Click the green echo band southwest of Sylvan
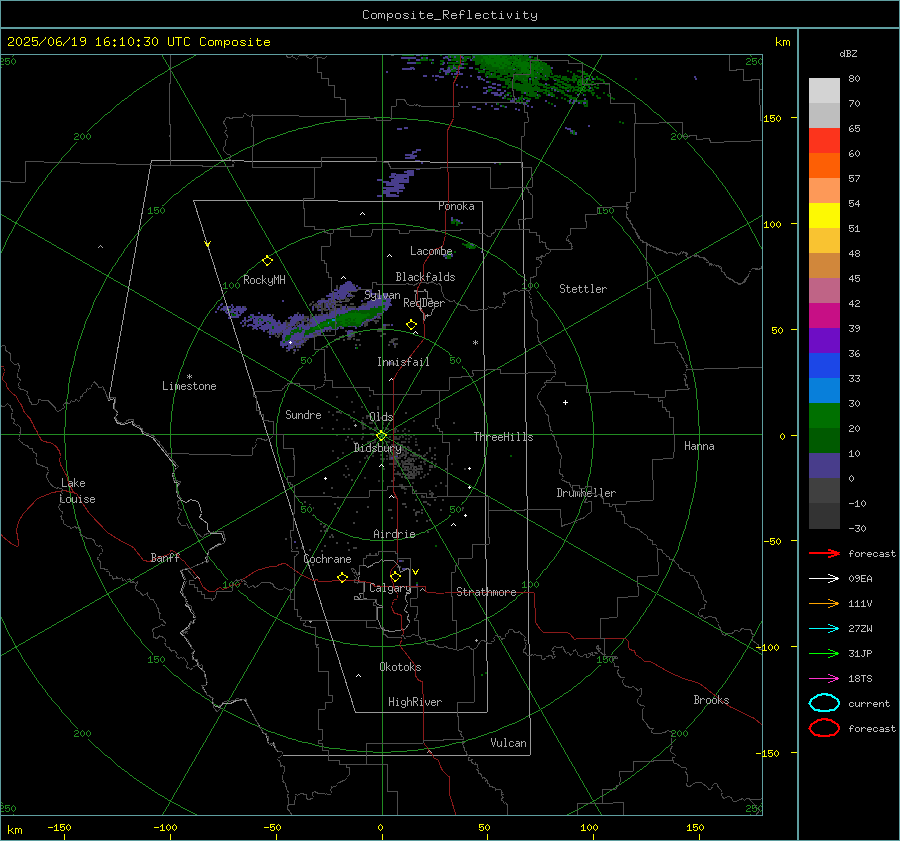 pos(336,321)
